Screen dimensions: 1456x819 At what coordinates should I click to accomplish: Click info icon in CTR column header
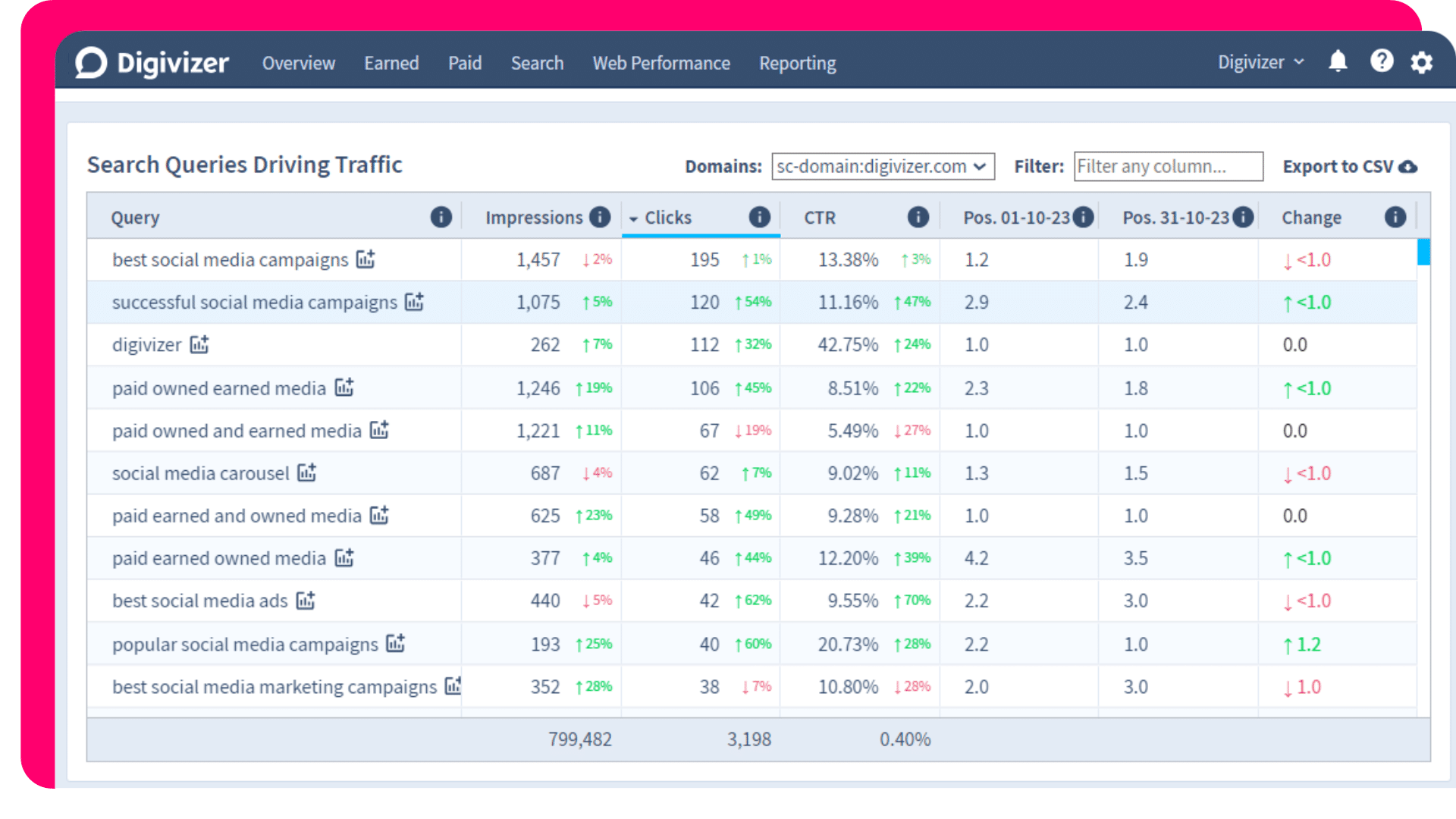(918, 218)
